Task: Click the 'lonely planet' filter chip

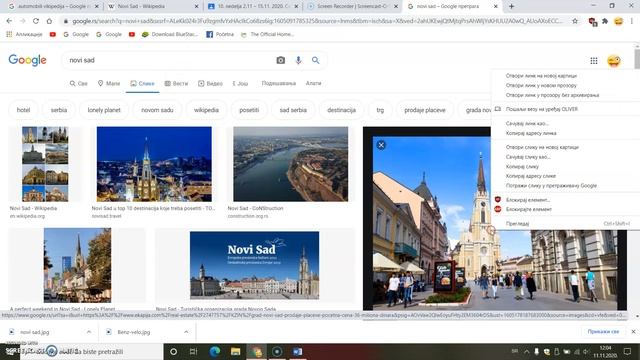Action: coord(104,110)
